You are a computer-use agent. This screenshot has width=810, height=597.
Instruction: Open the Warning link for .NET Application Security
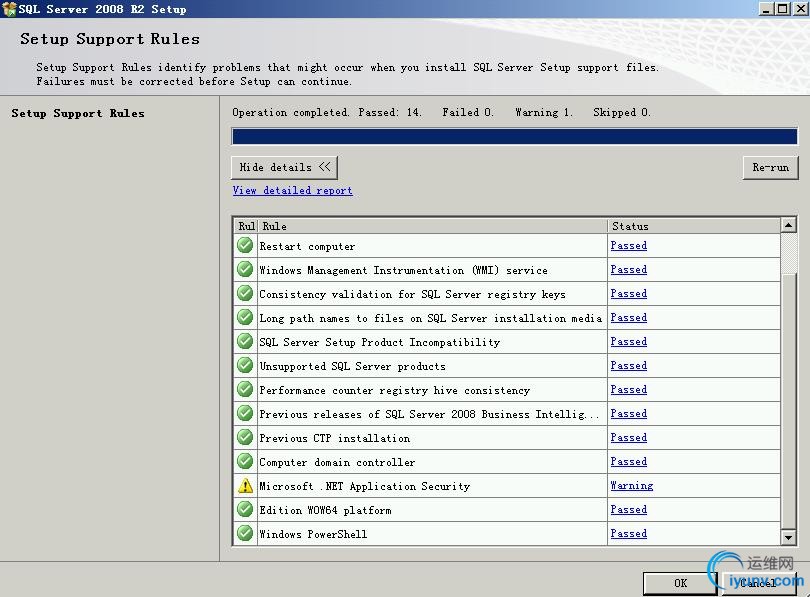coord(631,485)
